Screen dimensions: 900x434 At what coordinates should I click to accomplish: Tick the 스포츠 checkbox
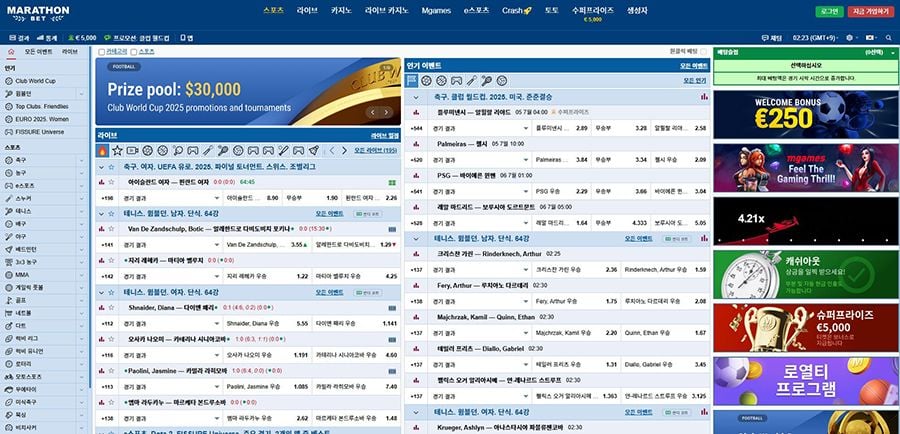tap(134, 52)
